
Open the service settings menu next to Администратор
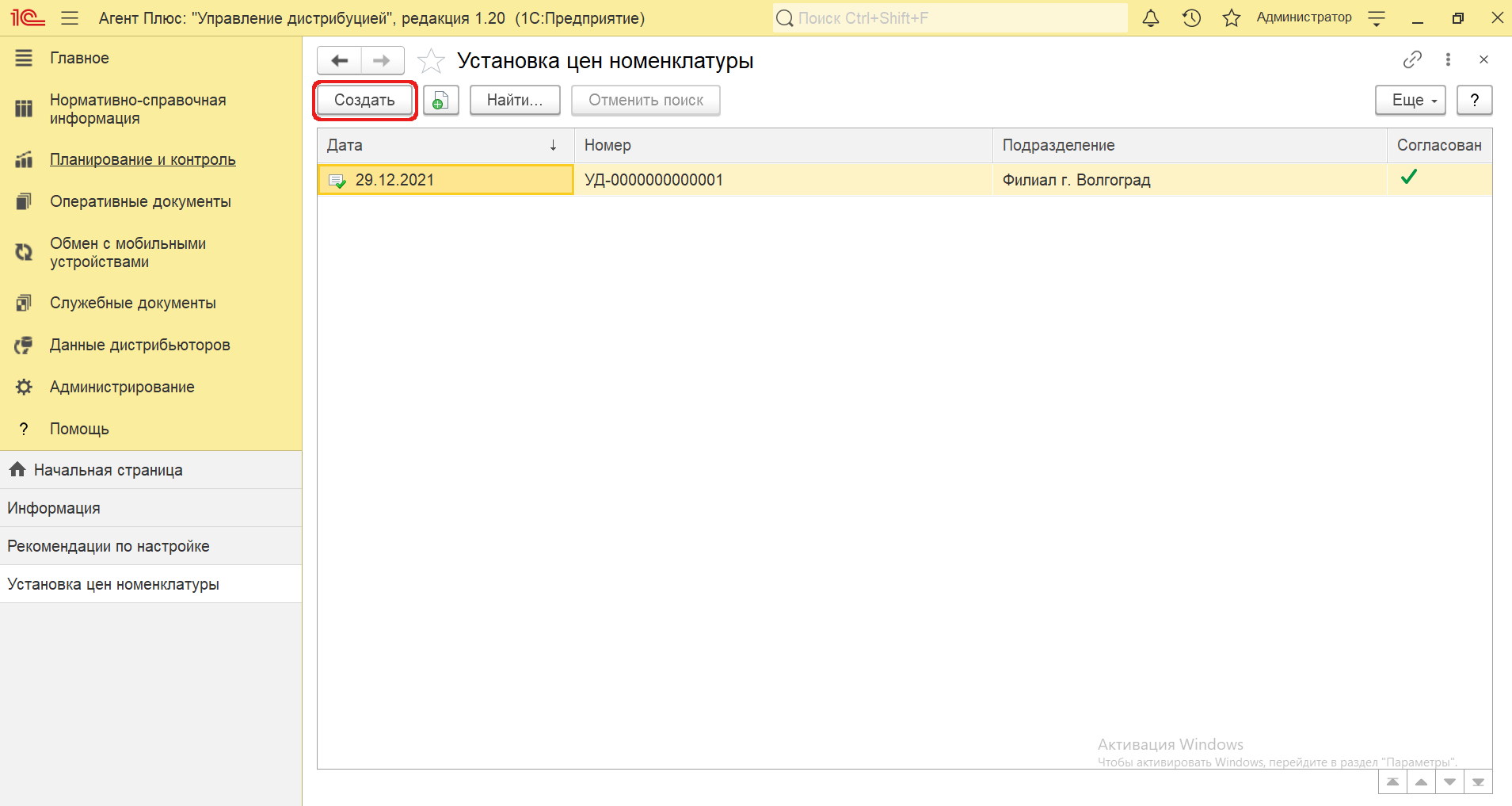pyautogui.click(x=1377, y=18)
